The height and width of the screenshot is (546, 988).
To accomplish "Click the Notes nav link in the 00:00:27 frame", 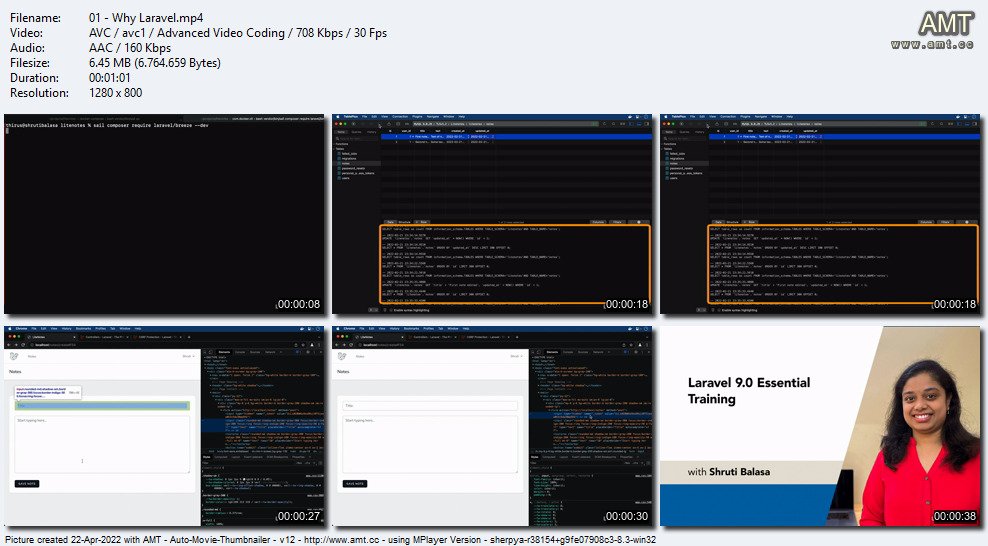I will (x=32, y=356).
